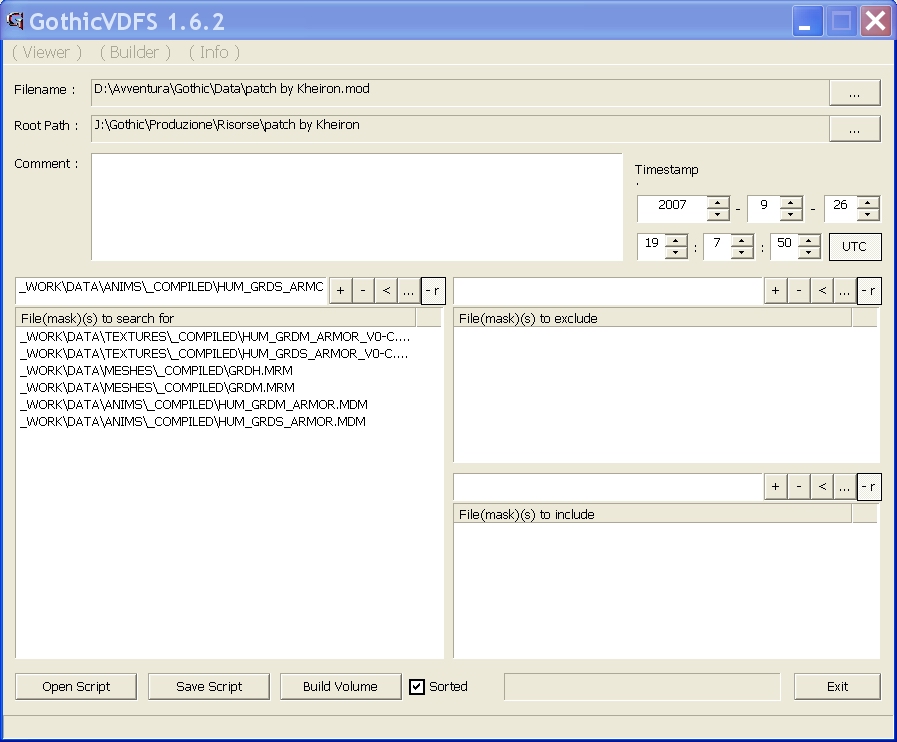Image resolution: width=897 pixels, height=742 pixels.
Task: Toggle -r option for include mask
Action: (868, 487)
